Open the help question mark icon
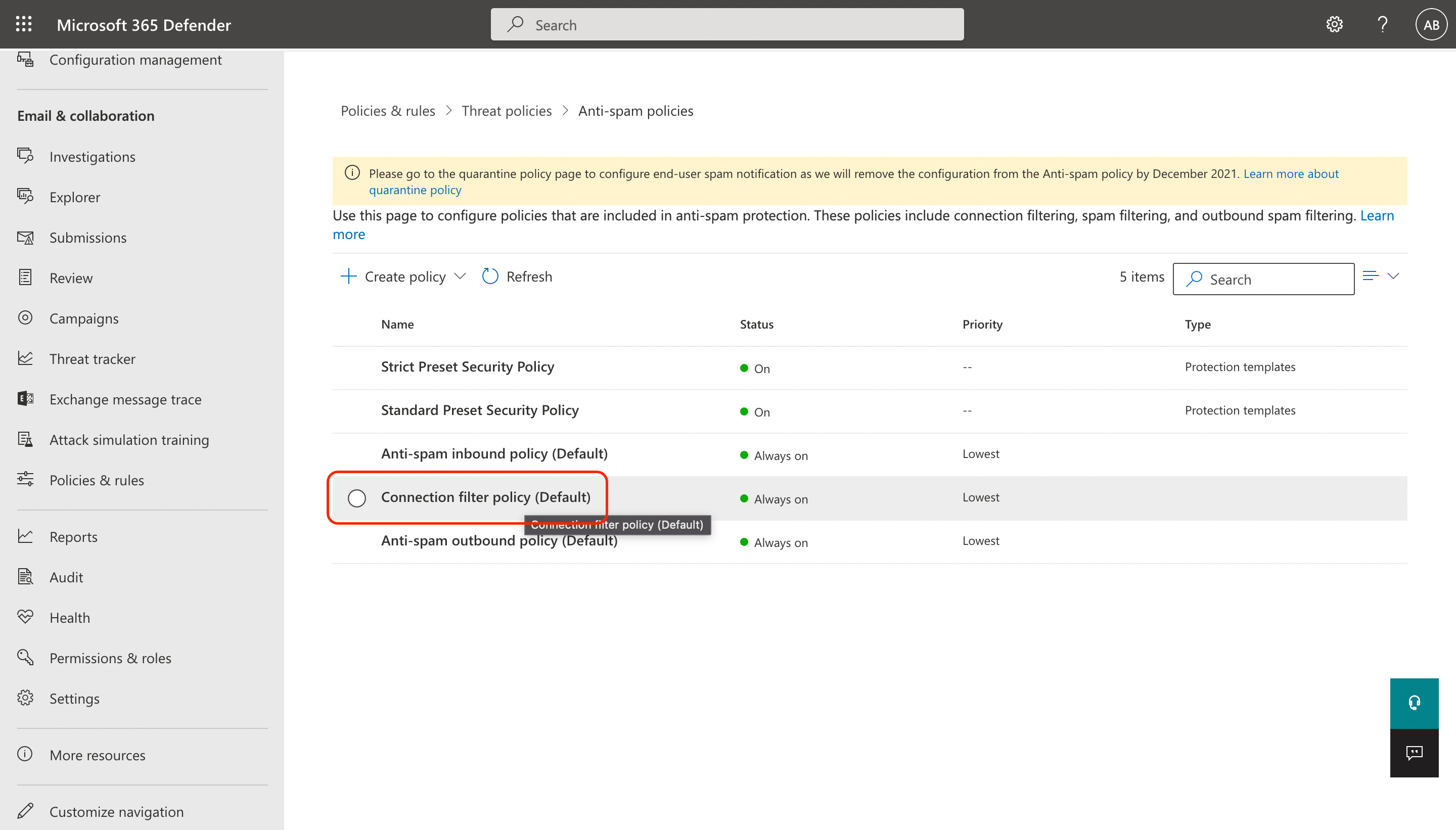Screen dimensions: 1456x830 pos(1383,24)
